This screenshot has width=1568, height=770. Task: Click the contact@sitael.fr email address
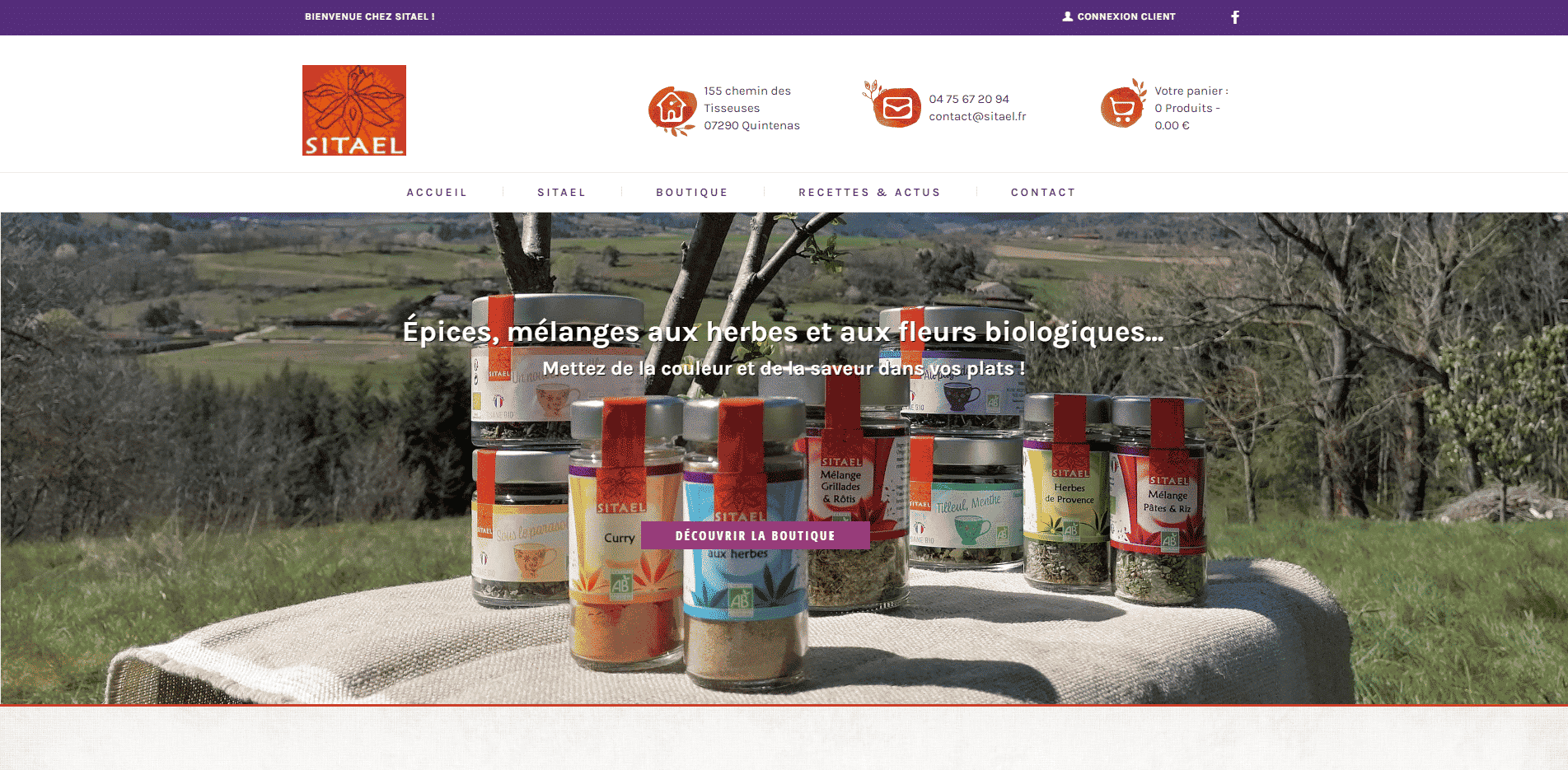pos(977,116)
